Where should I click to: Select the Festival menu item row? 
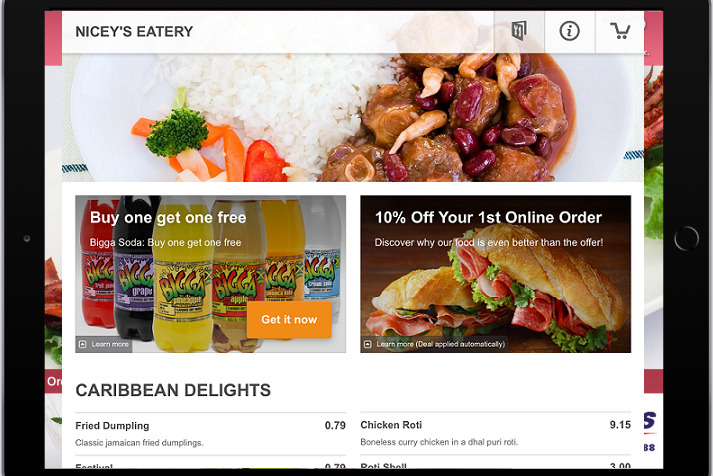pos(211,462)
